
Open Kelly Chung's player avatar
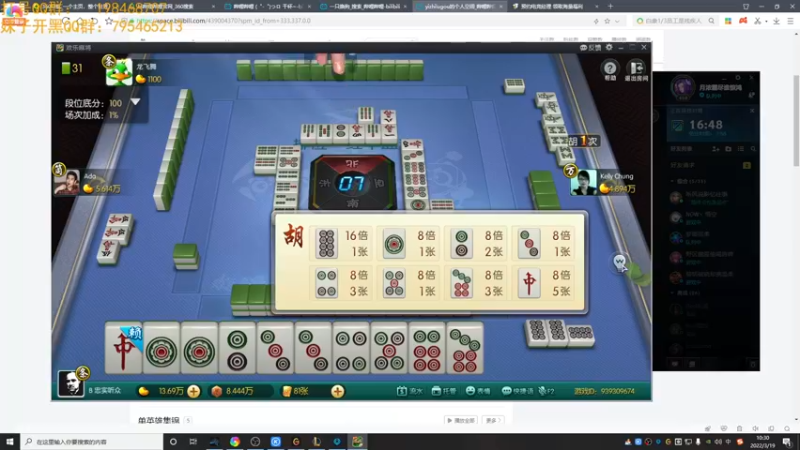pyautogui.click(x=584, y=182)
